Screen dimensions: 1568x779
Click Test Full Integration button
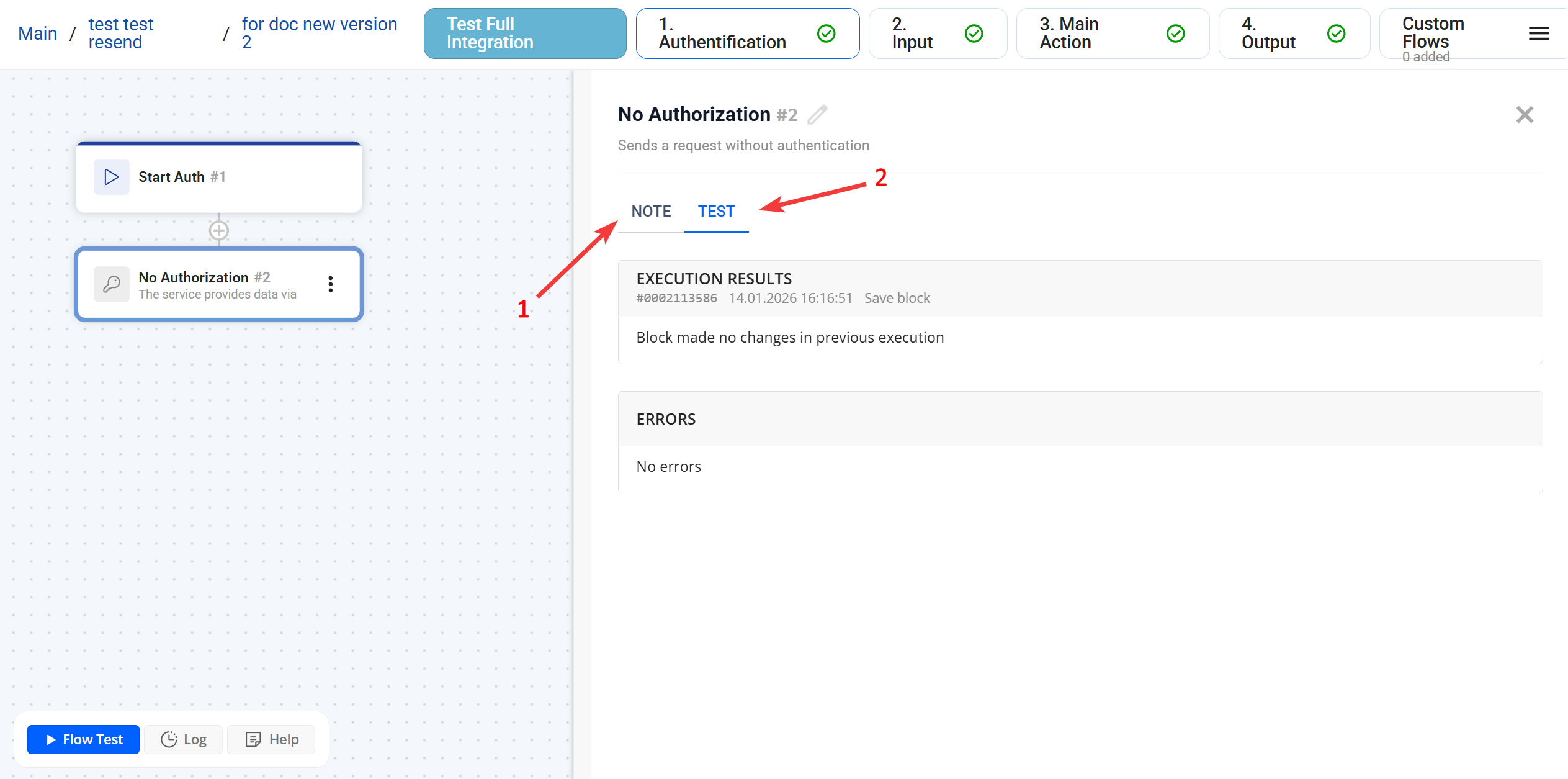(524, 34)
